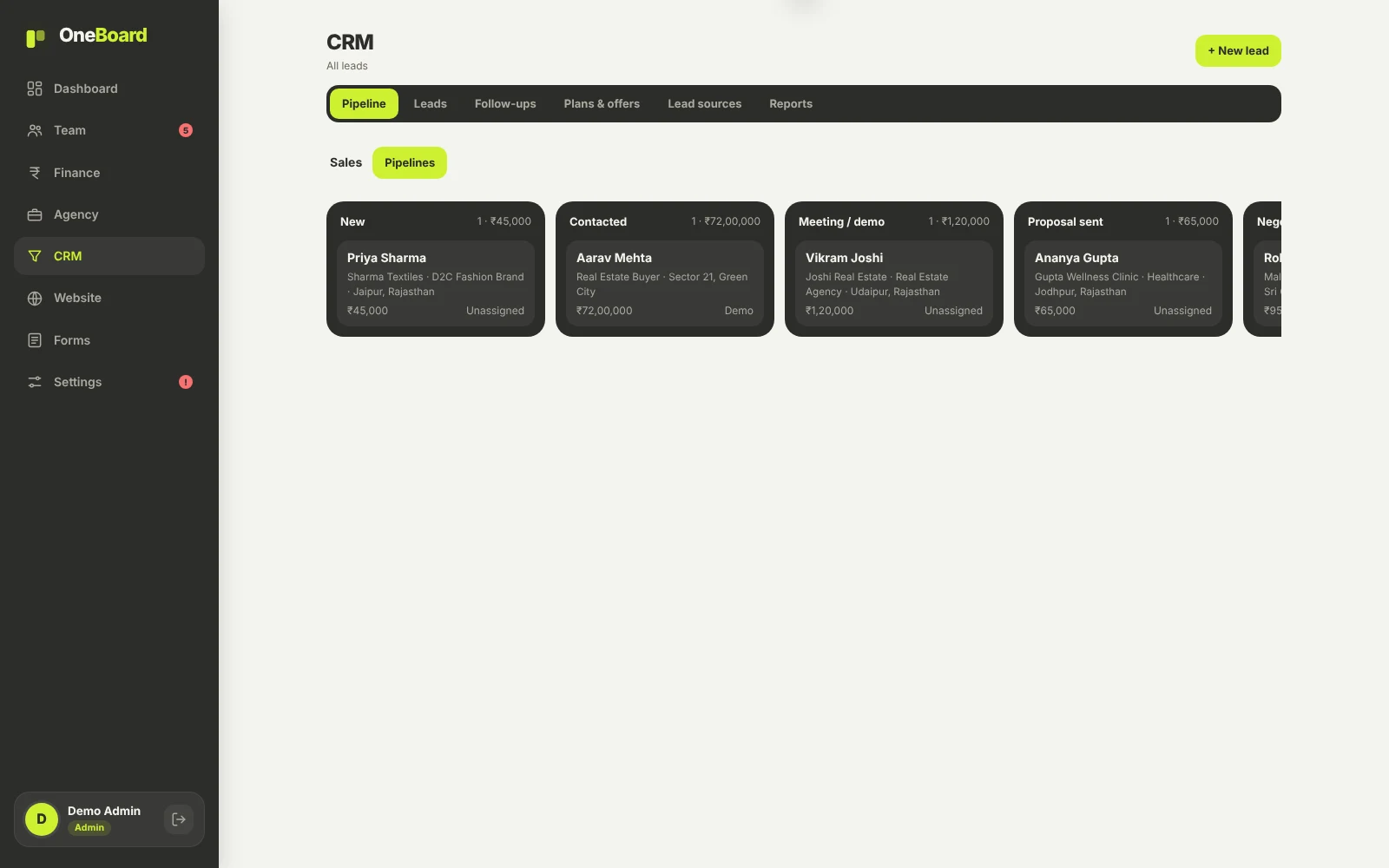
Task: Create a lead with New lead button
Action: point(1238,50)
